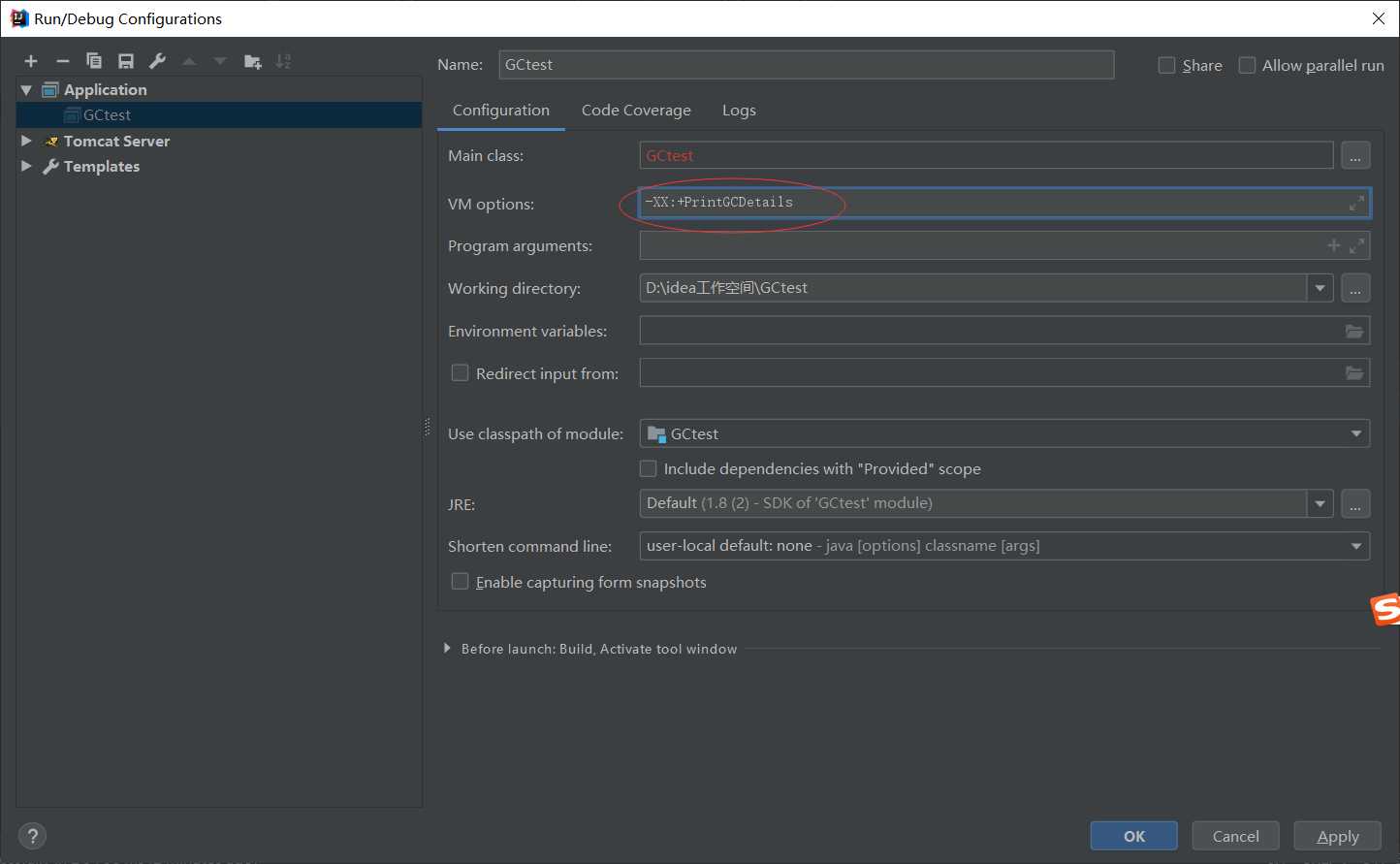Open JRE browse ellipsis button

point(1355,503)
